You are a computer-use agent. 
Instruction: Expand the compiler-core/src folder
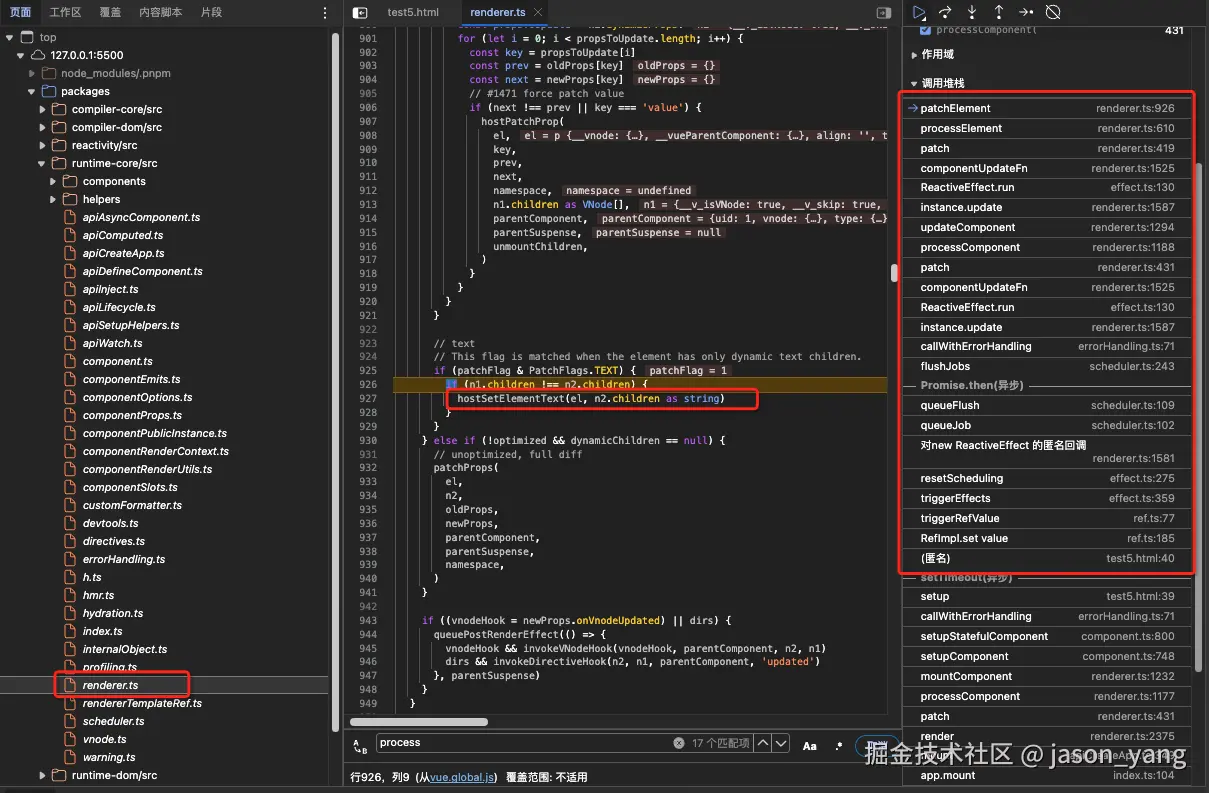click(116, 109)
